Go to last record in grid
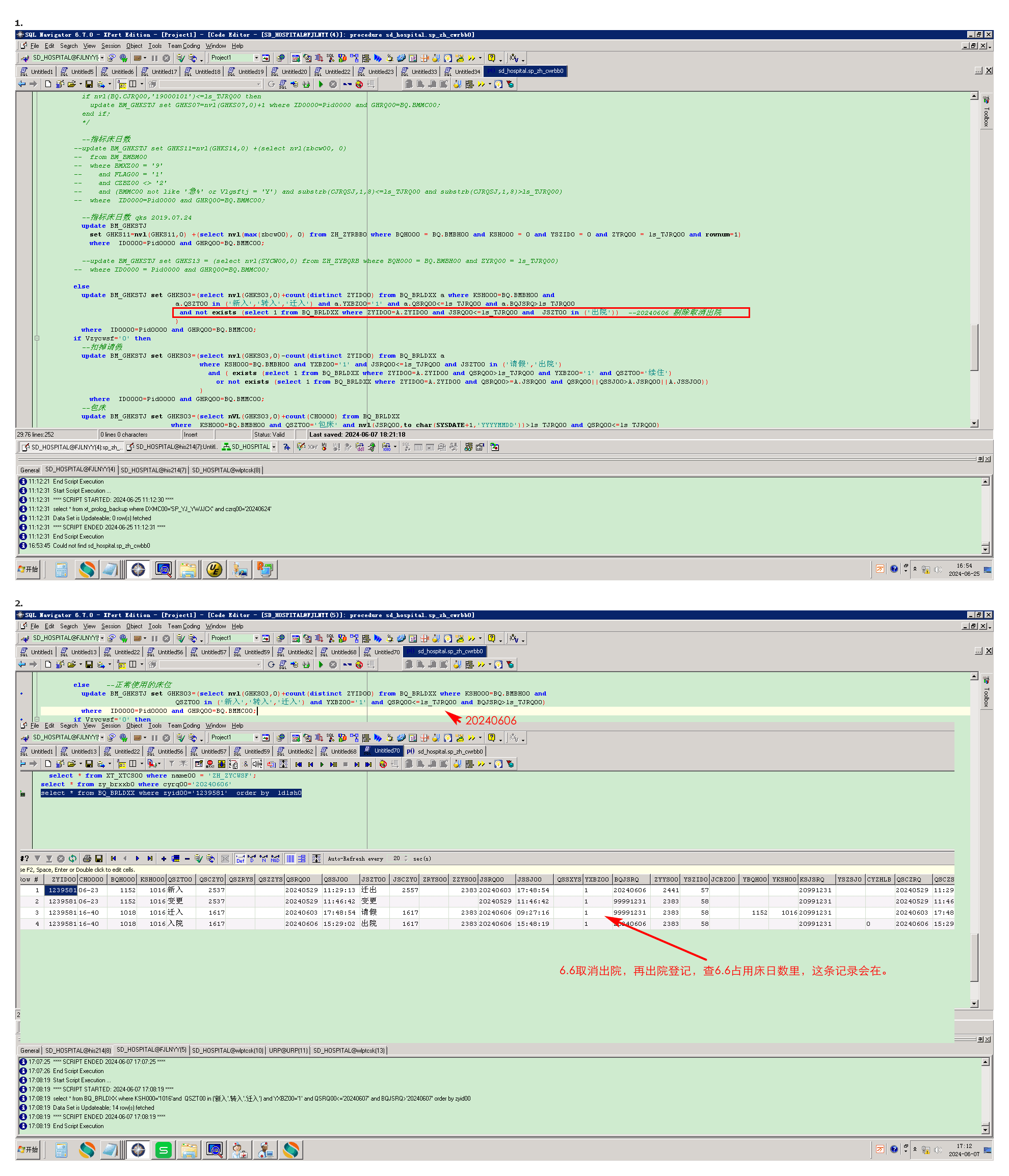The width and height of the screenshot is (1009, 1176). (150, 859)
